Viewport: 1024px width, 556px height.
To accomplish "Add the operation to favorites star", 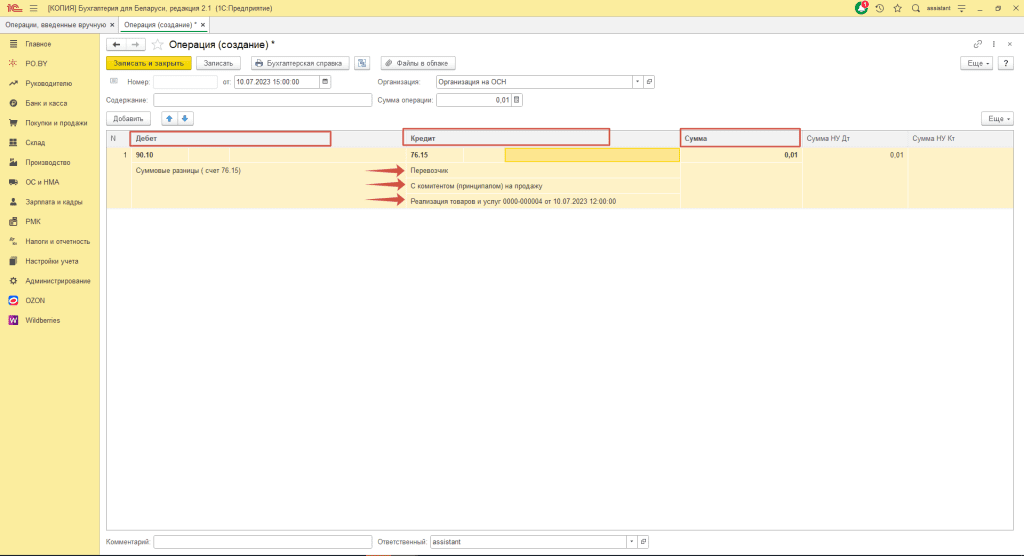I will click(157, 44).
